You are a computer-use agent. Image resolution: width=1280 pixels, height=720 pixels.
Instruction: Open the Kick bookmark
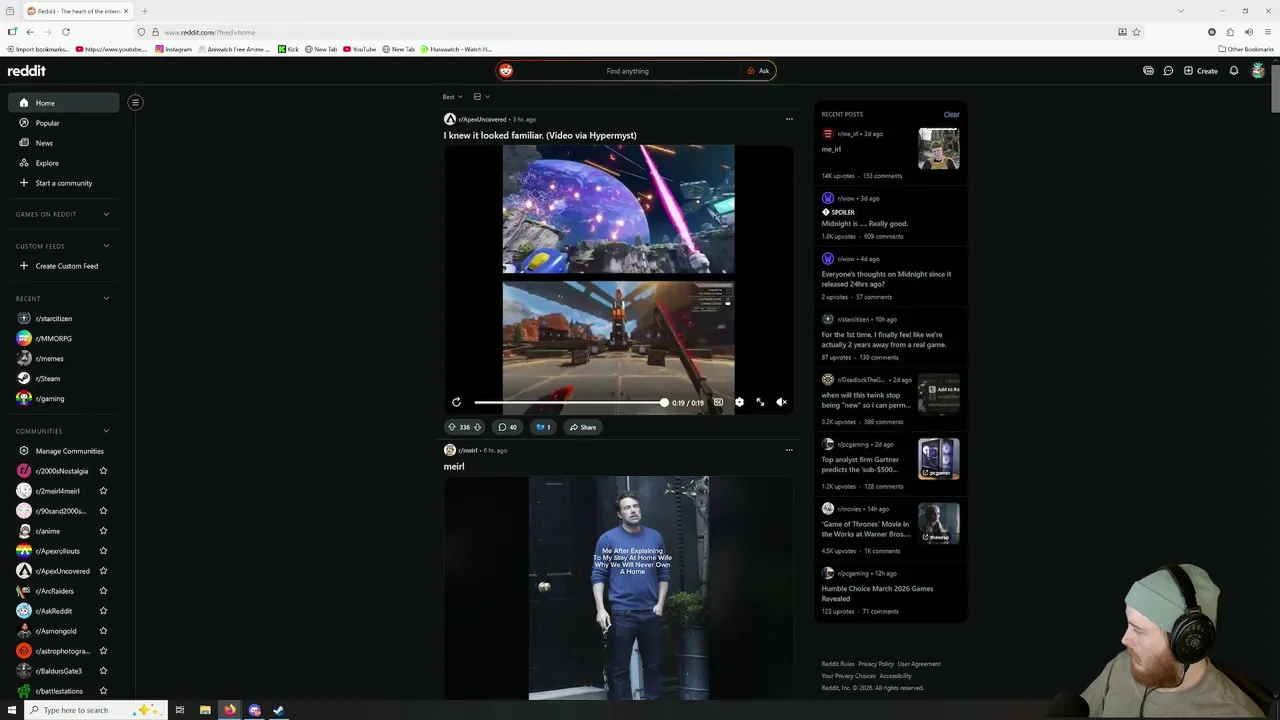click(x=288, y=49)
